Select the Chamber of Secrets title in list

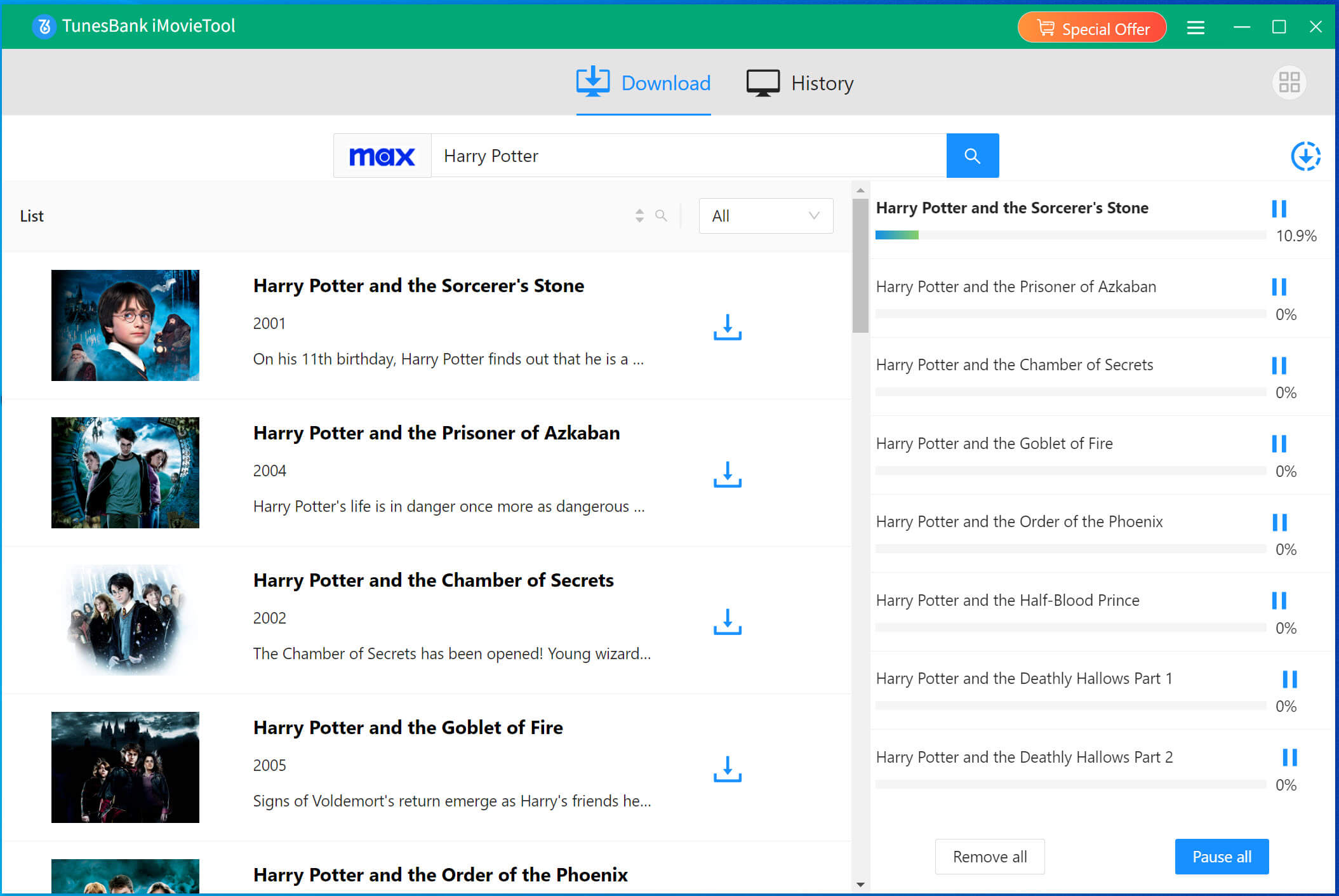click(x=434, y=580)
